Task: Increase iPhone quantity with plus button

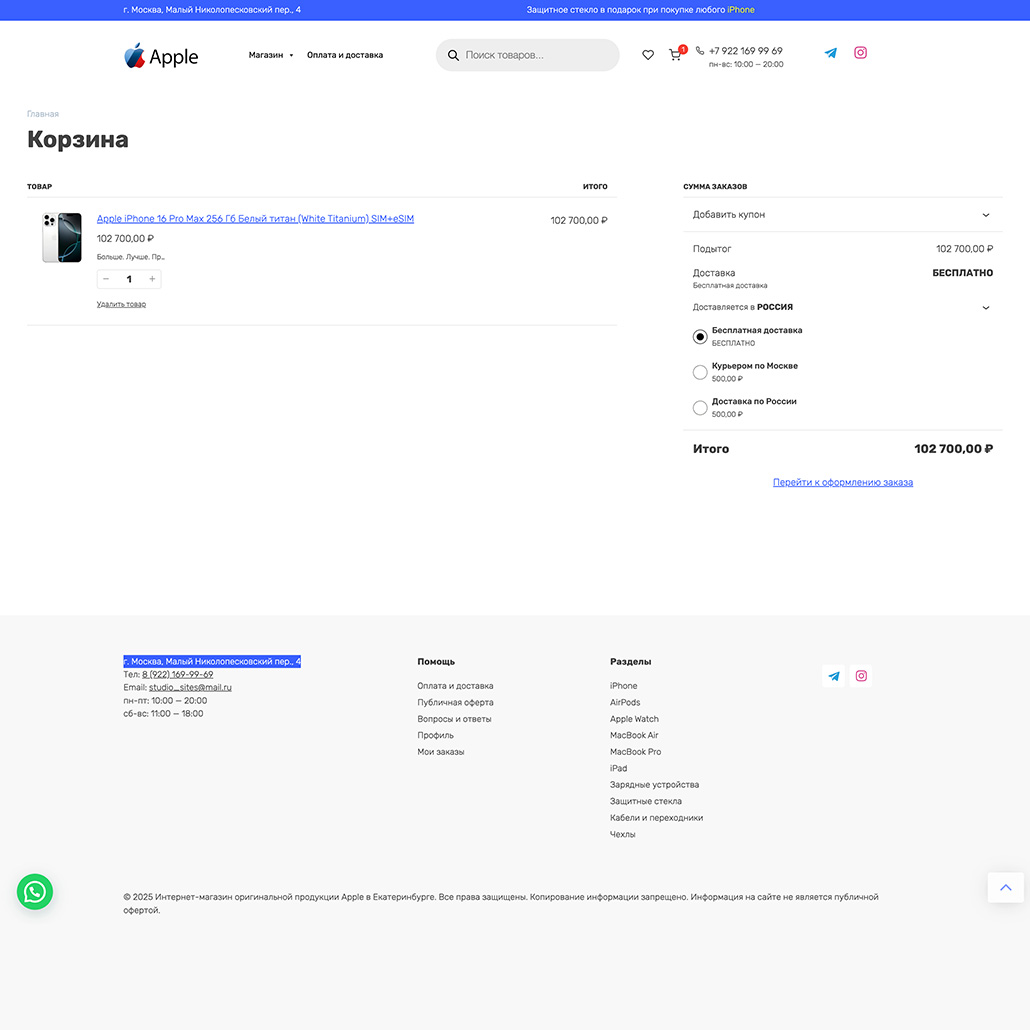Action: coord(152,279)
